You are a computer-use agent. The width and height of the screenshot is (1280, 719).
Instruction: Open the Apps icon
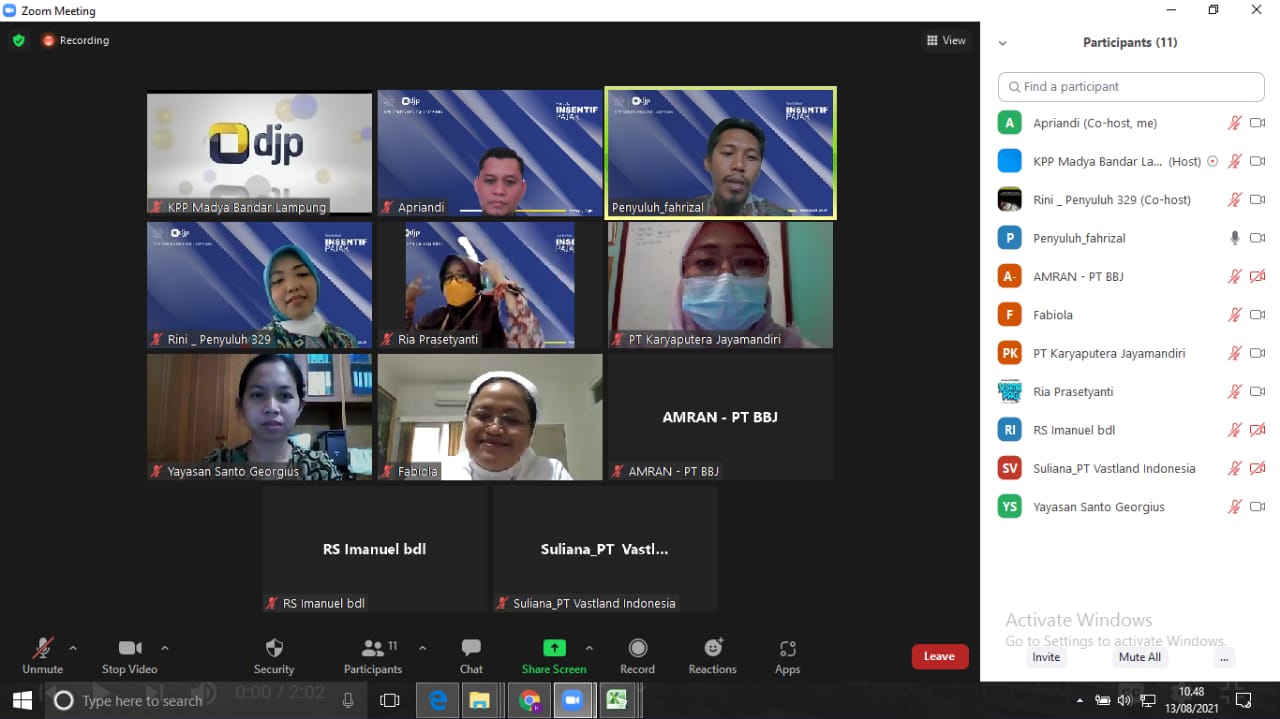click(787, 649)
